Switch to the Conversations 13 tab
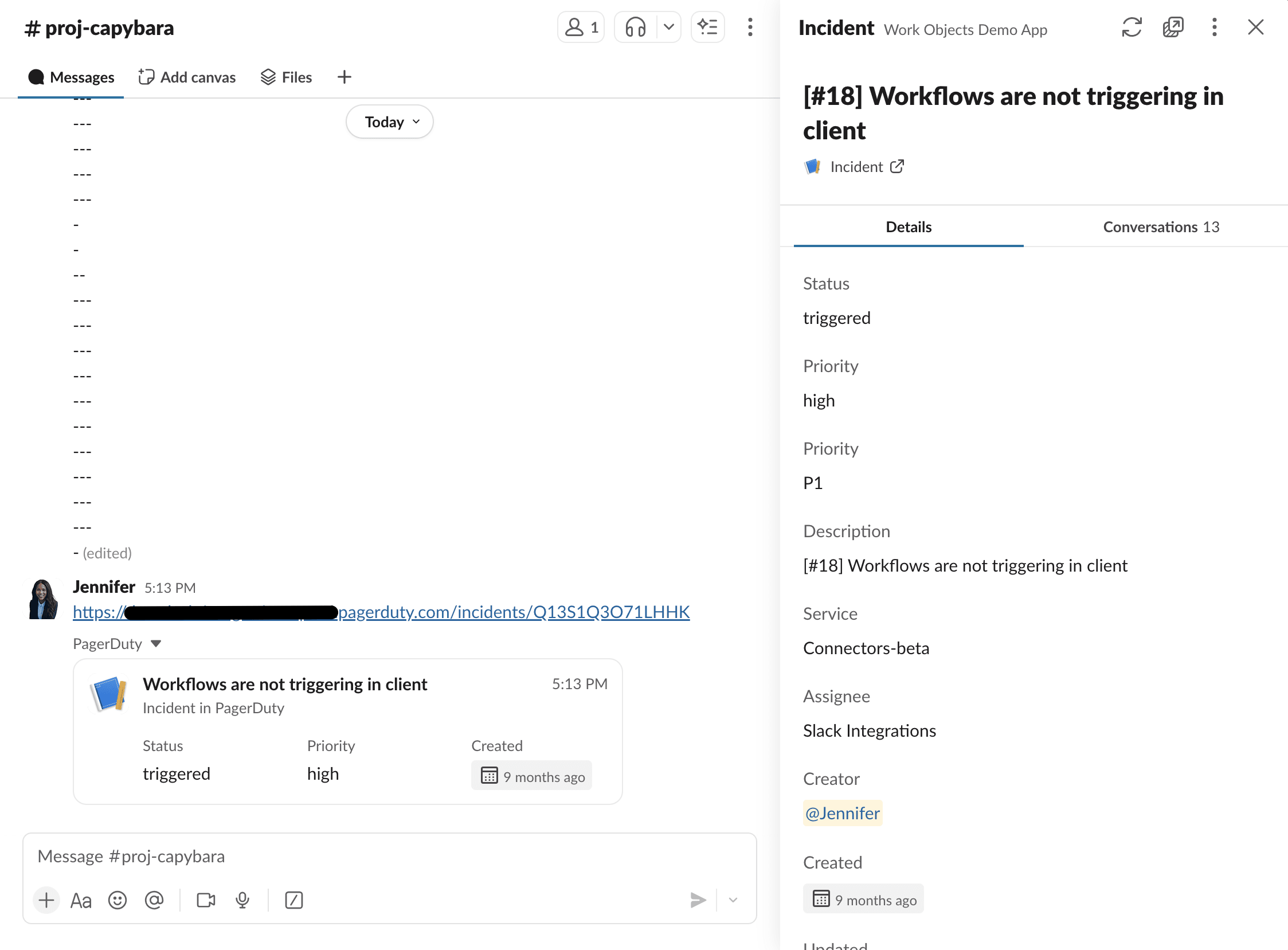1288x950 pixels. 1160,227
